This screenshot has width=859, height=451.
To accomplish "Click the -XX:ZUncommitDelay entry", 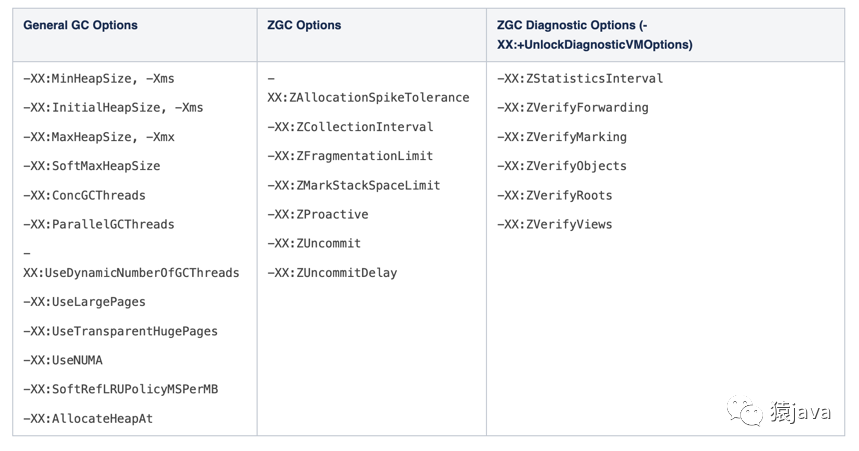I will [332, 273].
